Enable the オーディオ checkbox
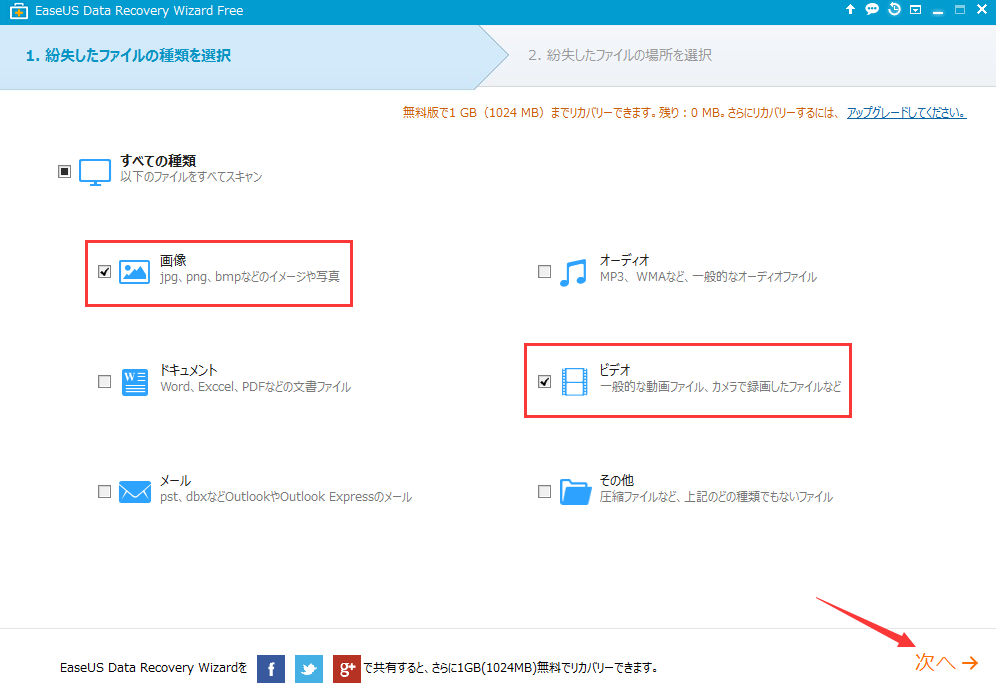The width and height of the screenshot is (996, 690). tap(544, 271)
